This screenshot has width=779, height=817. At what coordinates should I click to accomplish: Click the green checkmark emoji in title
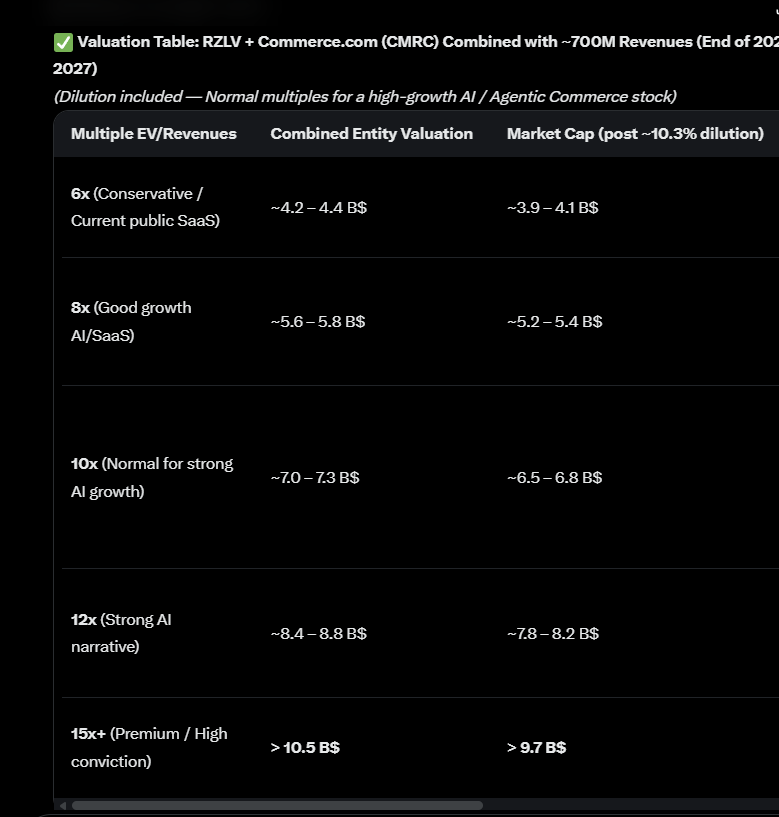63,42
